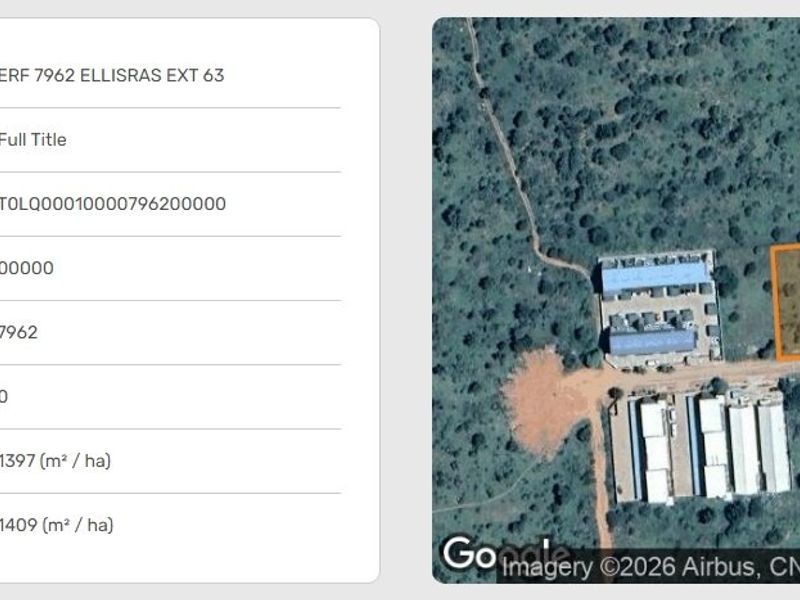Click the single 0 portion value
The image size is (800, 600).
4,397
